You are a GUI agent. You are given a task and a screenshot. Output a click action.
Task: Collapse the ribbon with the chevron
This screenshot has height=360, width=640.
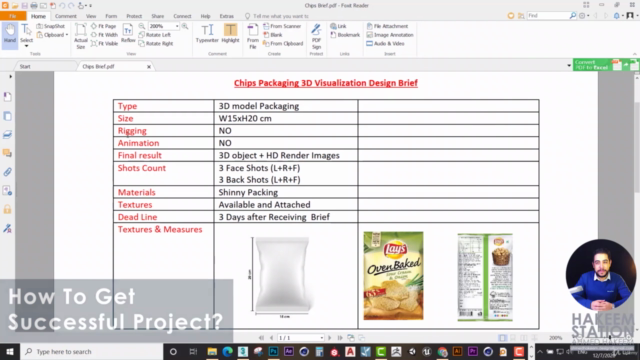coord(635,54)
